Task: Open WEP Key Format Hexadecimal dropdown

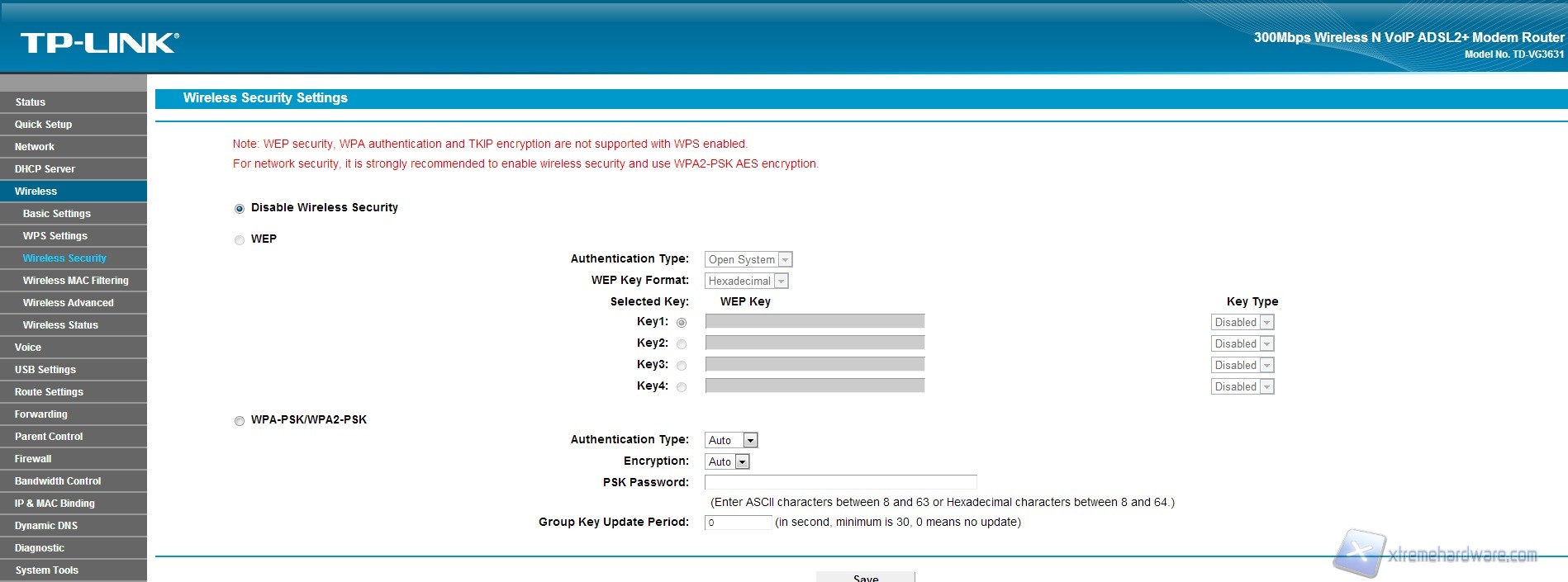Action: coord(747,282)
